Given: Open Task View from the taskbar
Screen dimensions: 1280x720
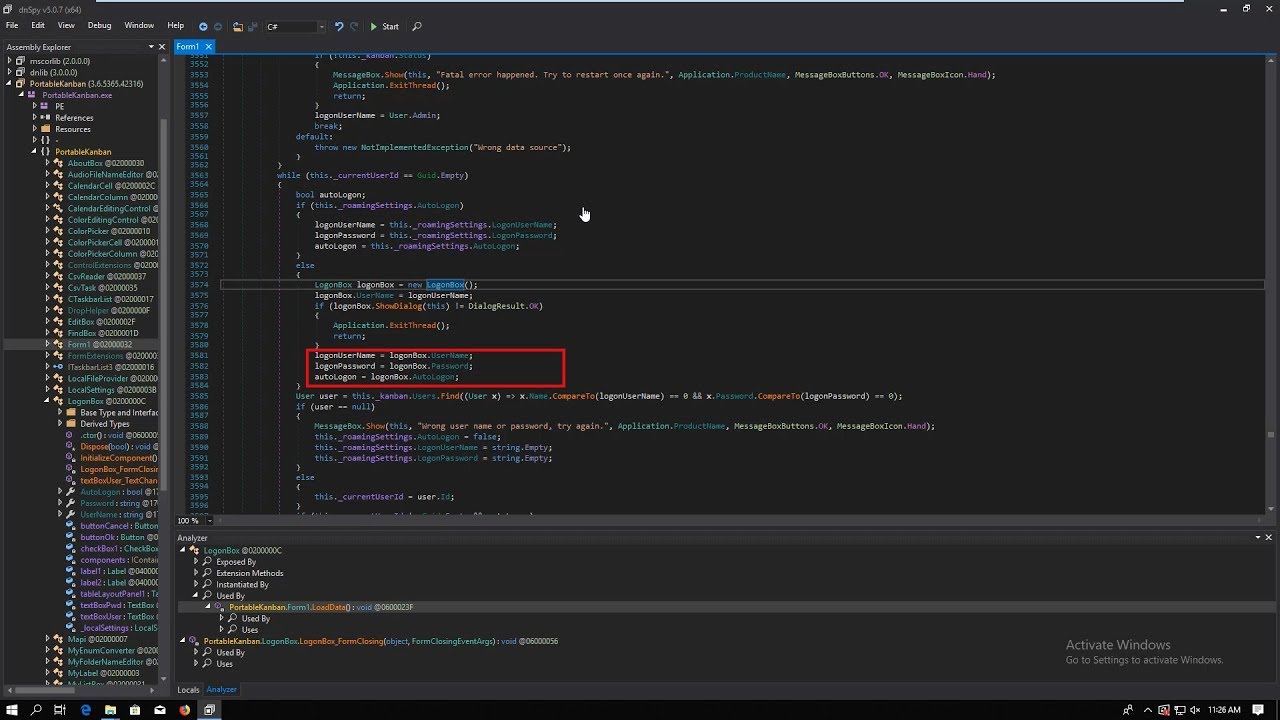Looking at the screenshot, I should tap(60, 709).
